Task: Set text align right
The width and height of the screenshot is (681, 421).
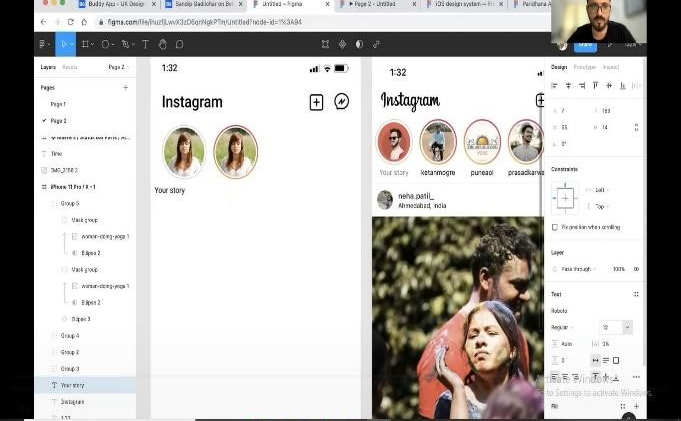Action: (x=575, y=377)
